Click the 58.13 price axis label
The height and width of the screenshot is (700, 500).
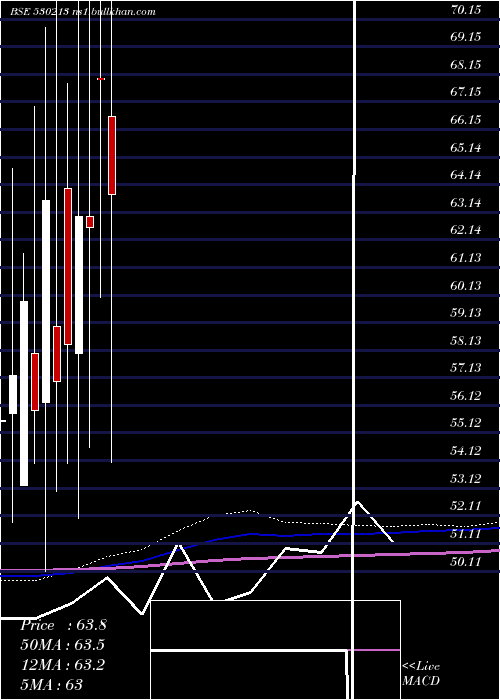[466, 341]
